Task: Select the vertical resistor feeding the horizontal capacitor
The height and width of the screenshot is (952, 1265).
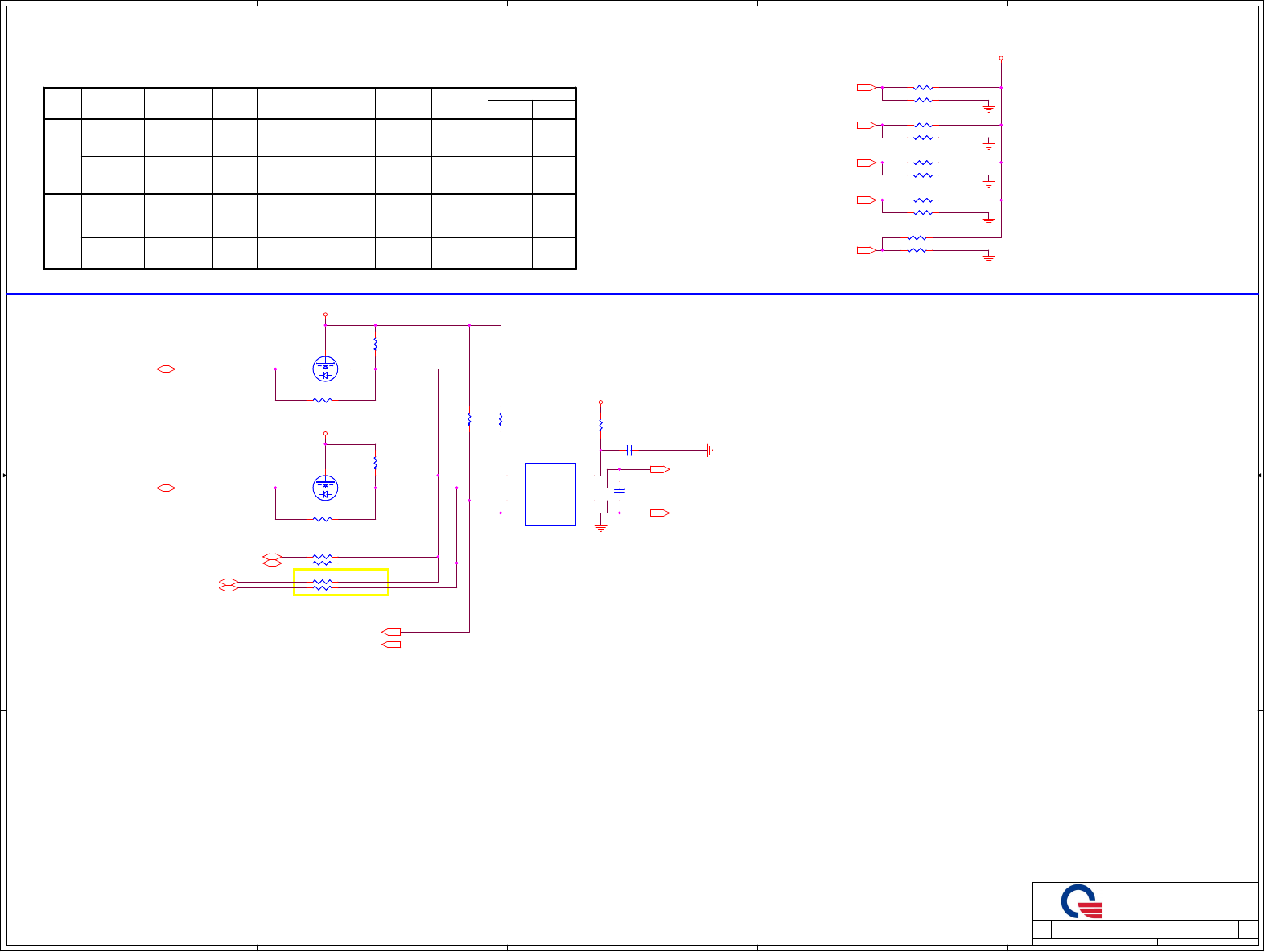Action: 600,425
